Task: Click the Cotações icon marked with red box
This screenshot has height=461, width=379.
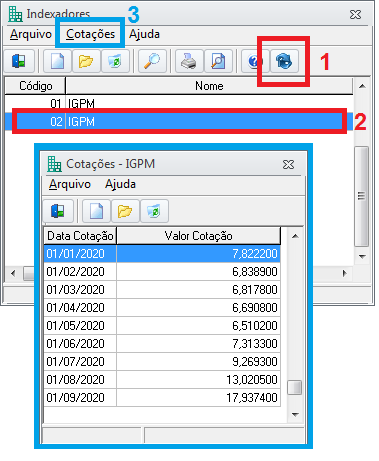Action: point(284,61)
